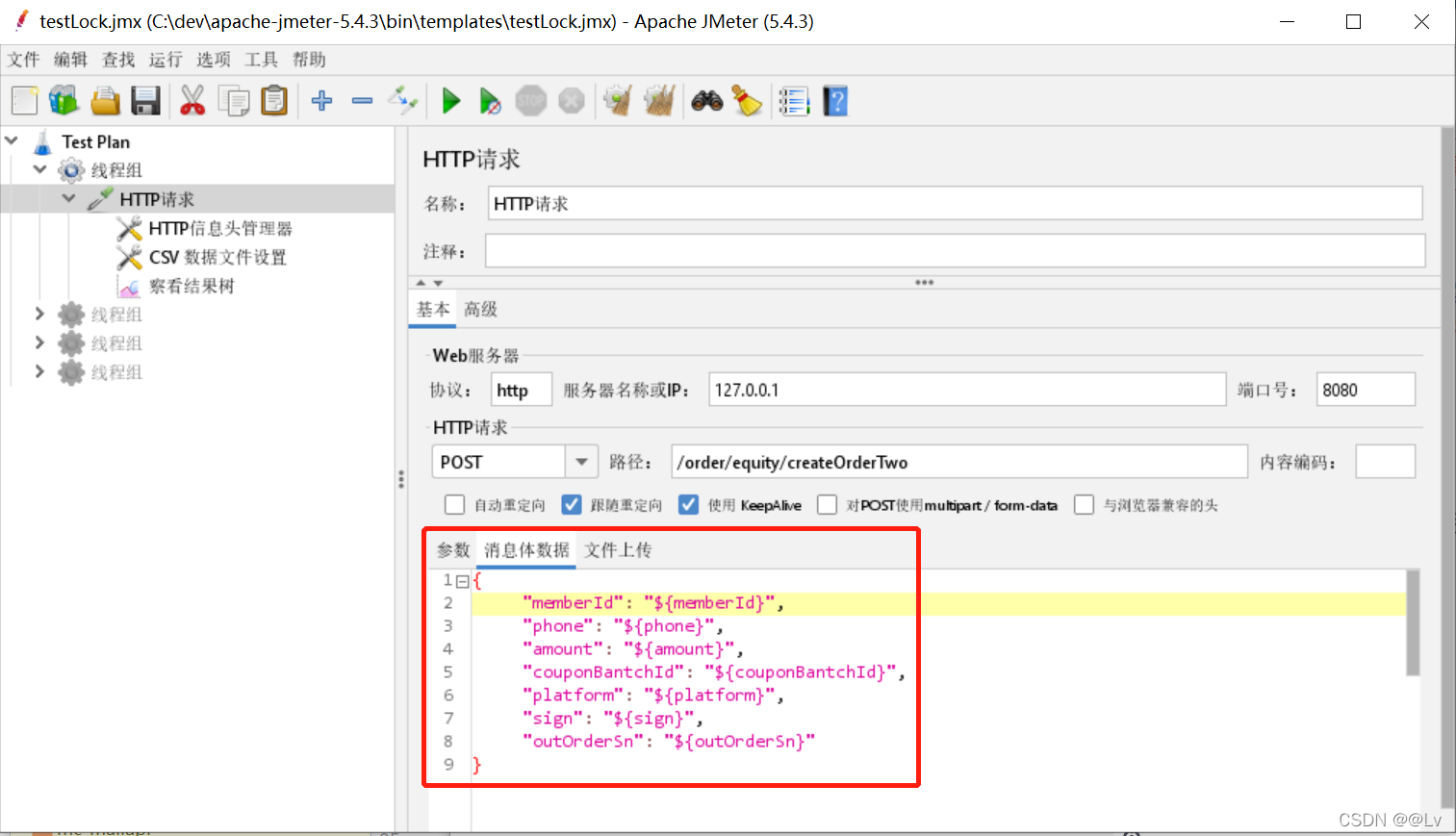Open the 选项 menu
Screen dimensions: 1456x836
(x=214, y=60)
